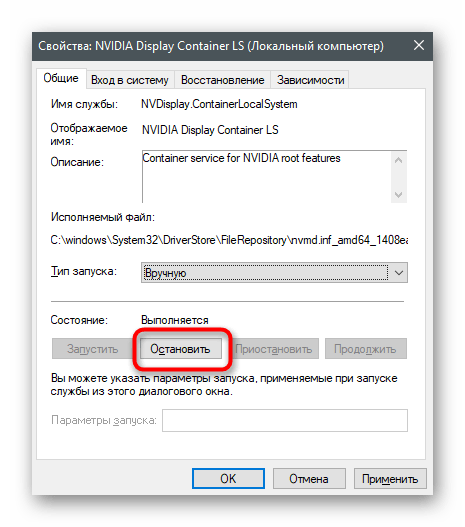Click the Параметры запуска label

tap(104, 420)
